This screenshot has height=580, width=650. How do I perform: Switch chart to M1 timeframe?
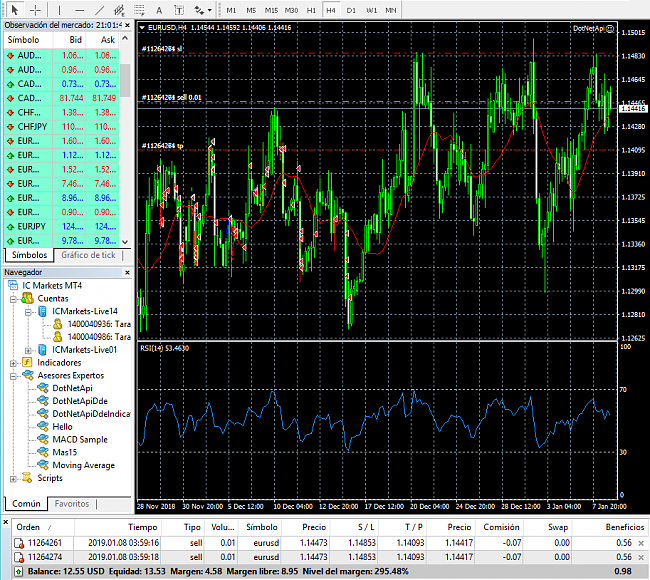[231, 10]
